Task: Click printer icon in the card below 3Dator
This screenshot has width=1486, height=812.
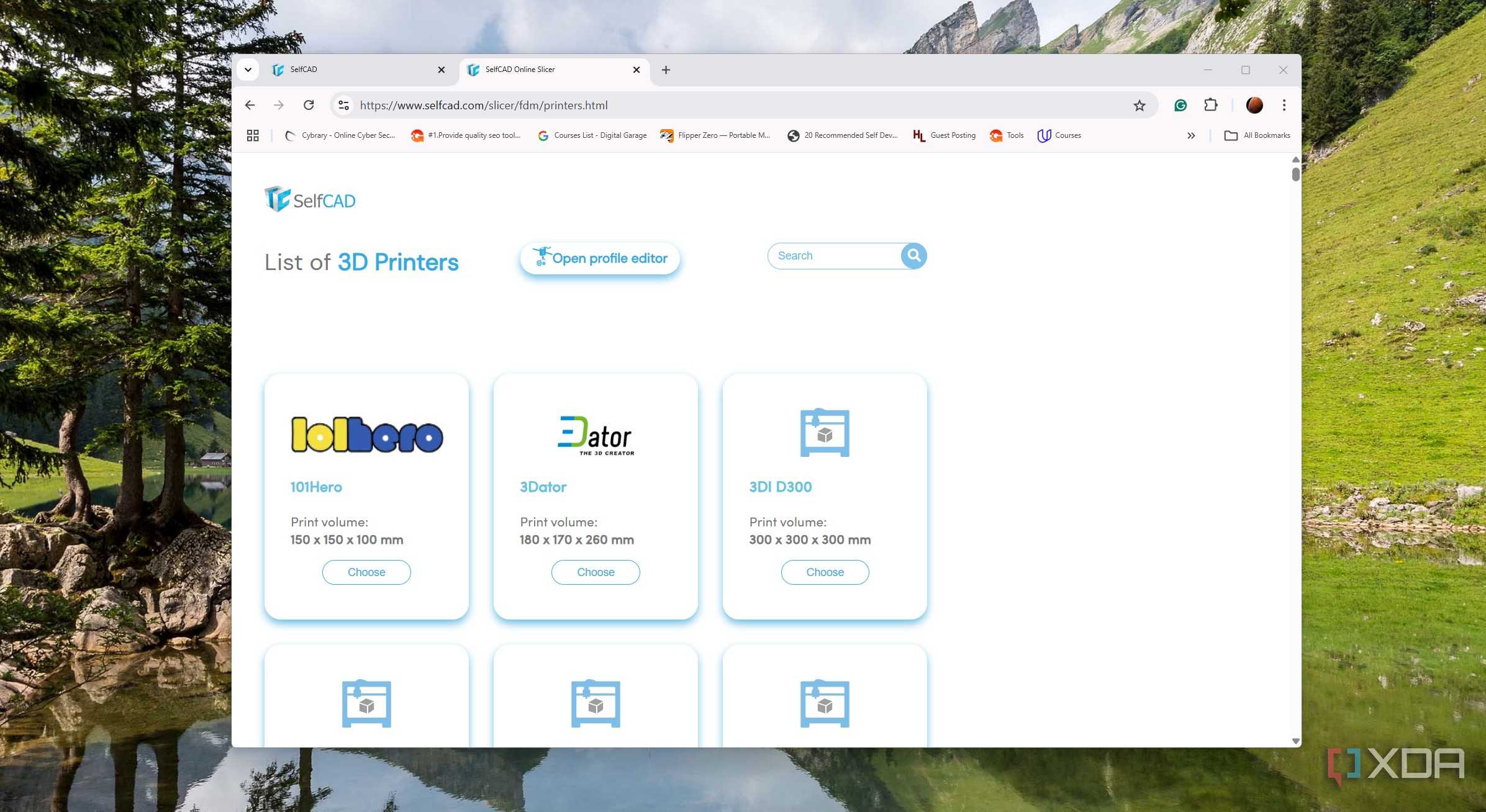Action: point(596,704)
